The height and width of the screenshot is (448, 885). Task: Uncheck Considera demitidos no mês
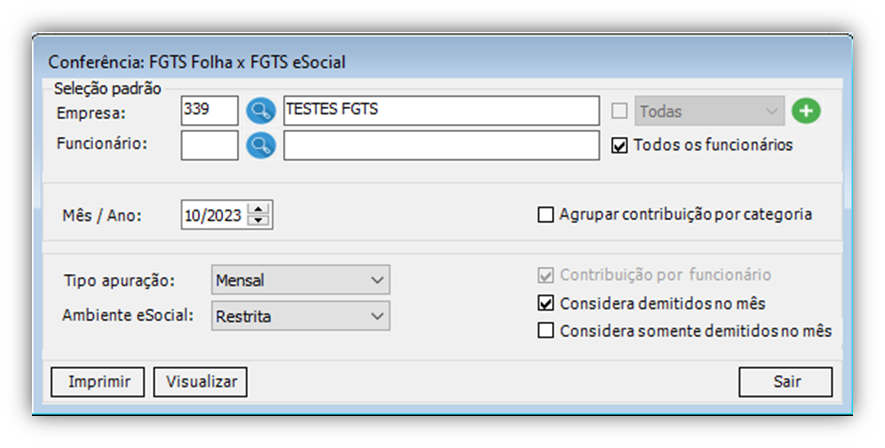[545, 304]
